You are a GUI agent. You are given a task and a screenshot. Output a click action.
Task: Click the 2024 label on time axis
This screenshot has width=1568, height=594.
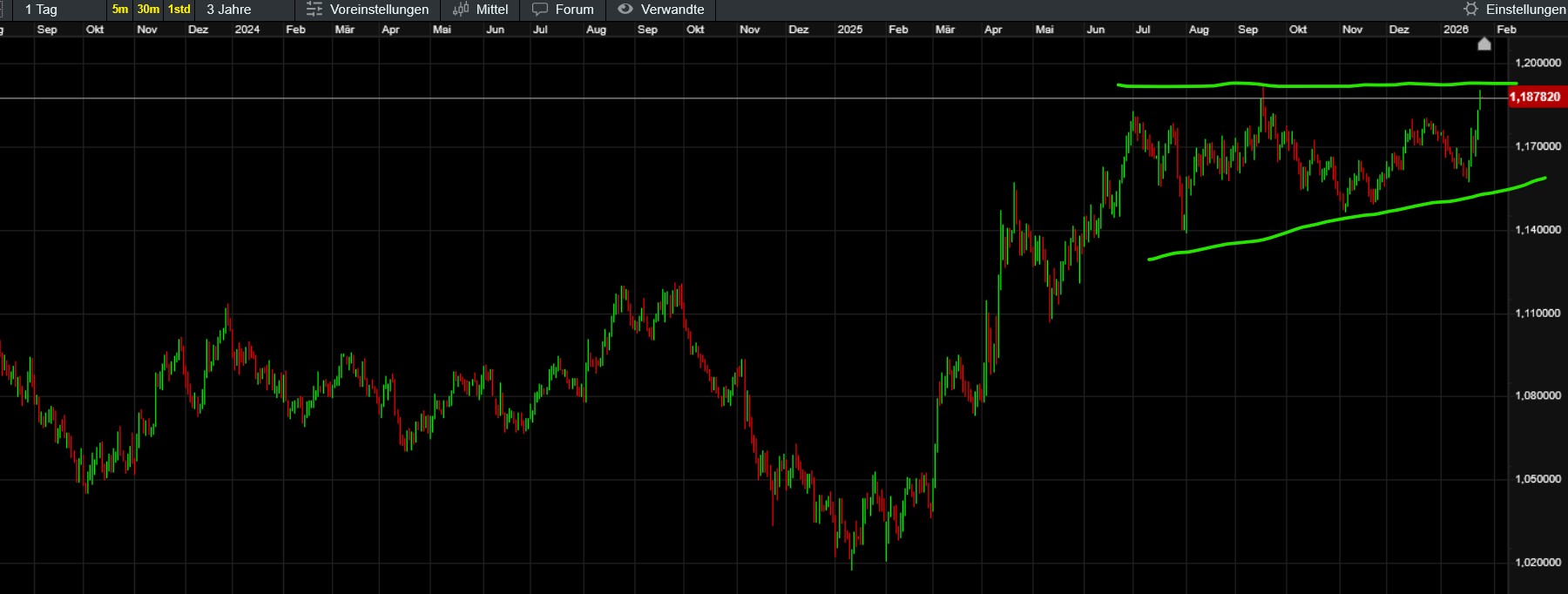(x=247, y=30)
